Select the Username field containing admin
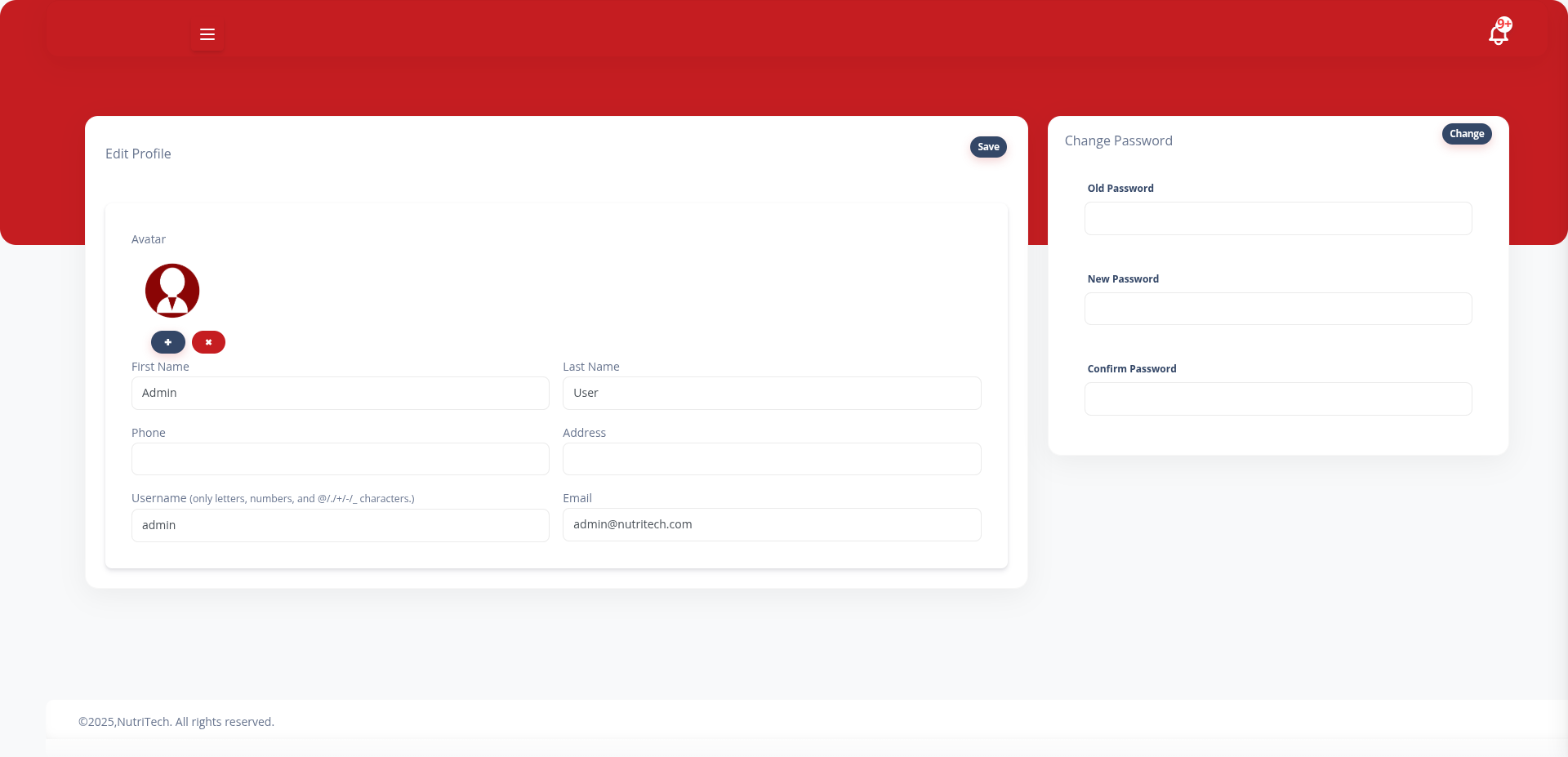The width and height of the screenshot is (1568, 757). click(x=340, y=525)
